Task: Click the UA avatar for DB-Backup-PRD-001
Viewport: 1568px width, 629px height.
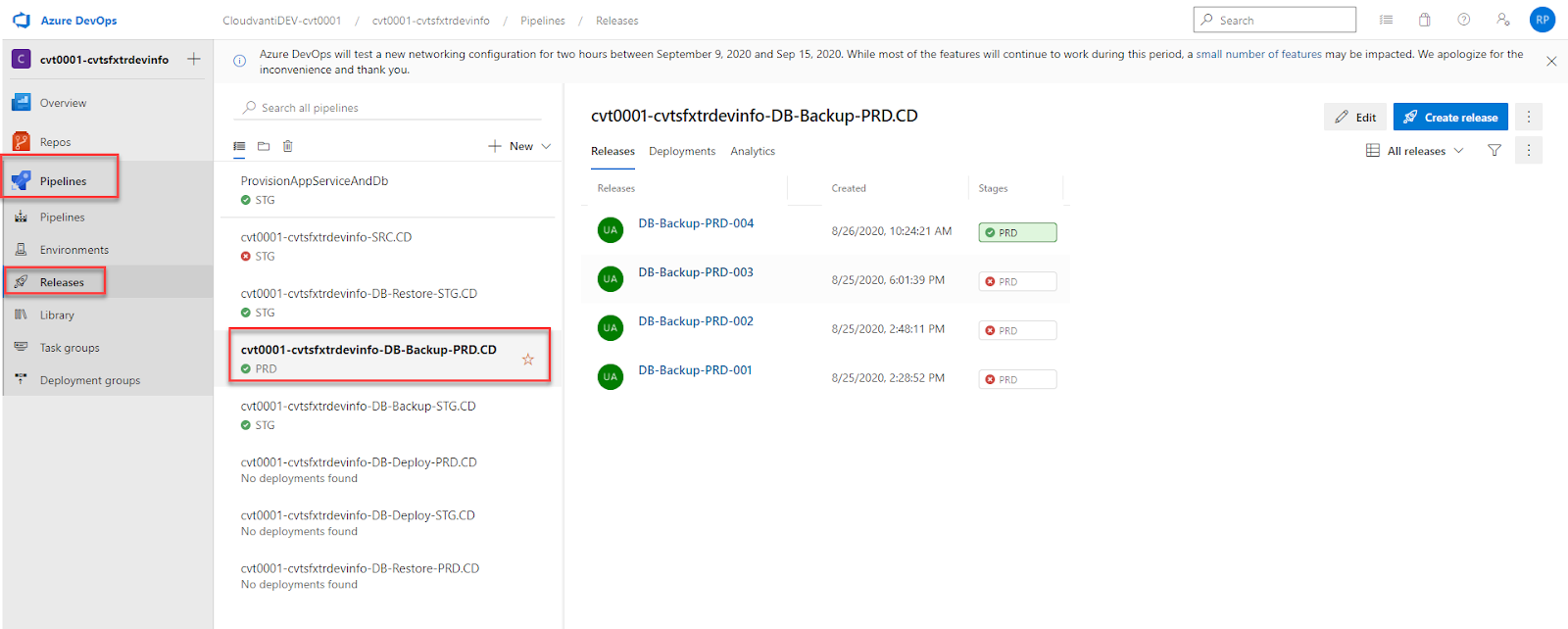Action: (611, 377)
